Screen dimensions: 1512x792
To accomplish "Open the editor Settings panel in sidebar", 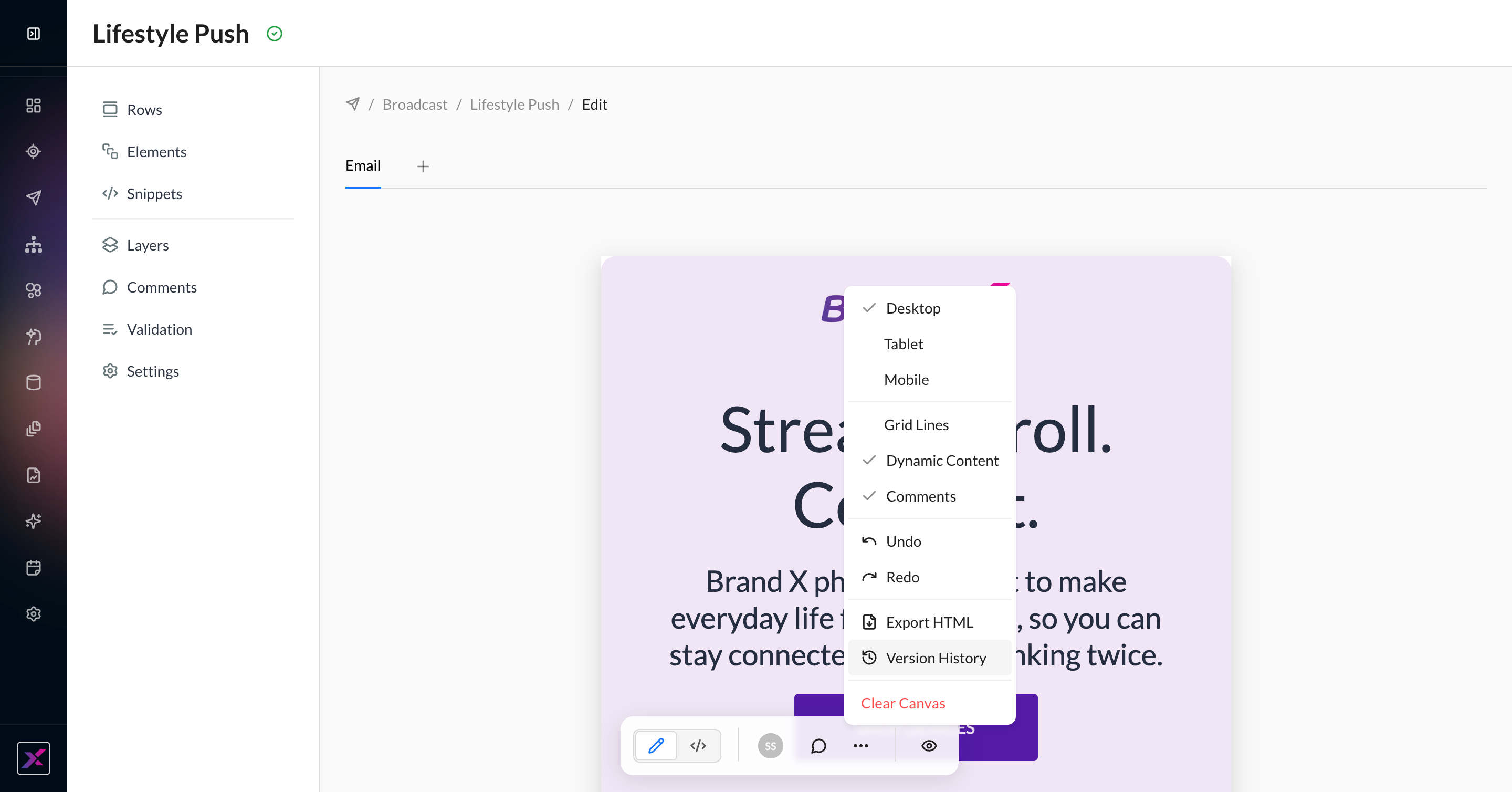I will pos(193,372).
